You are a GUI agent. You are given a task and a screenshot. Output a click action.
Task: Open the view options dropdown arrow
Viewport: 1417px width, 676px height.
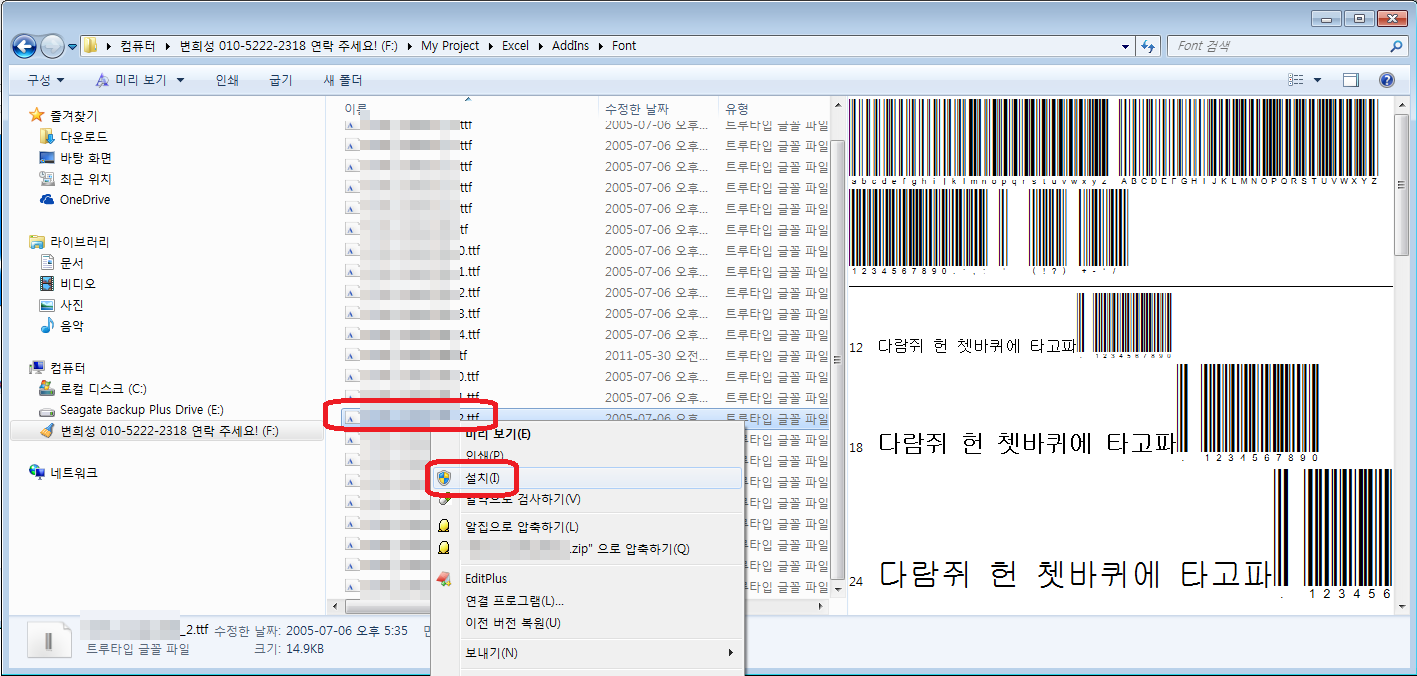(1317, 80)
